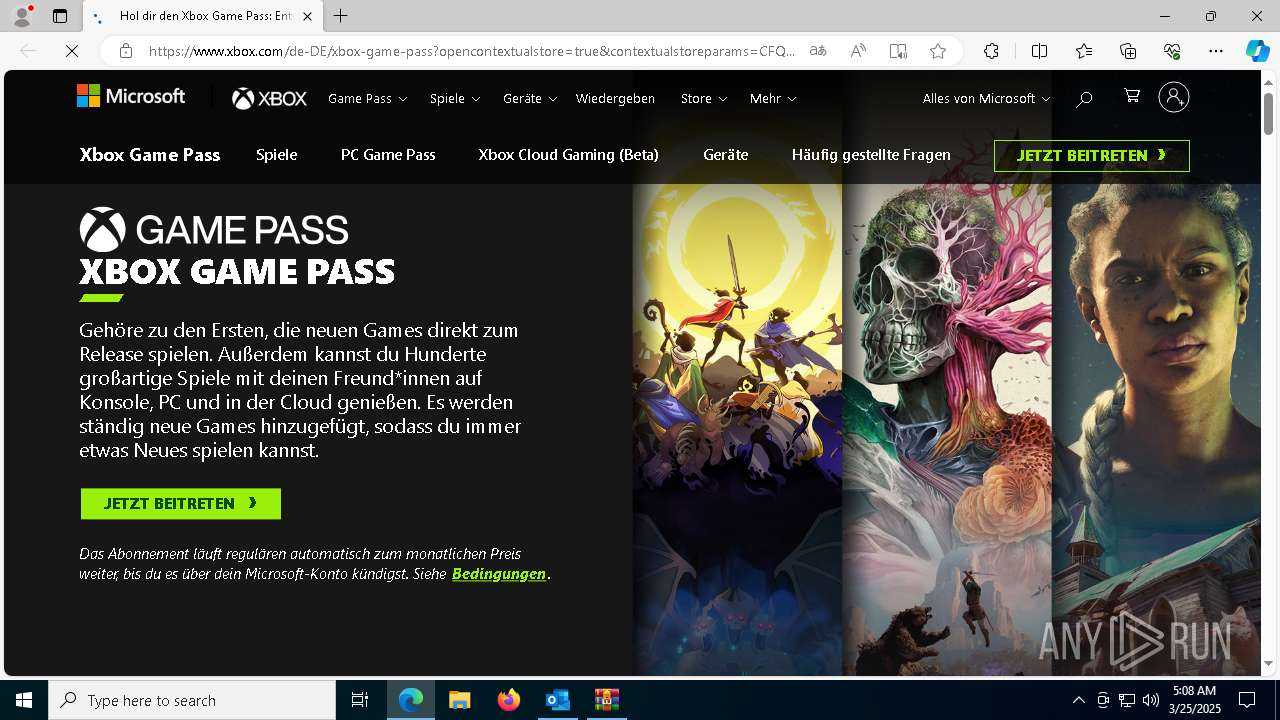Expand the Game Pass dropdown menu

367,98
